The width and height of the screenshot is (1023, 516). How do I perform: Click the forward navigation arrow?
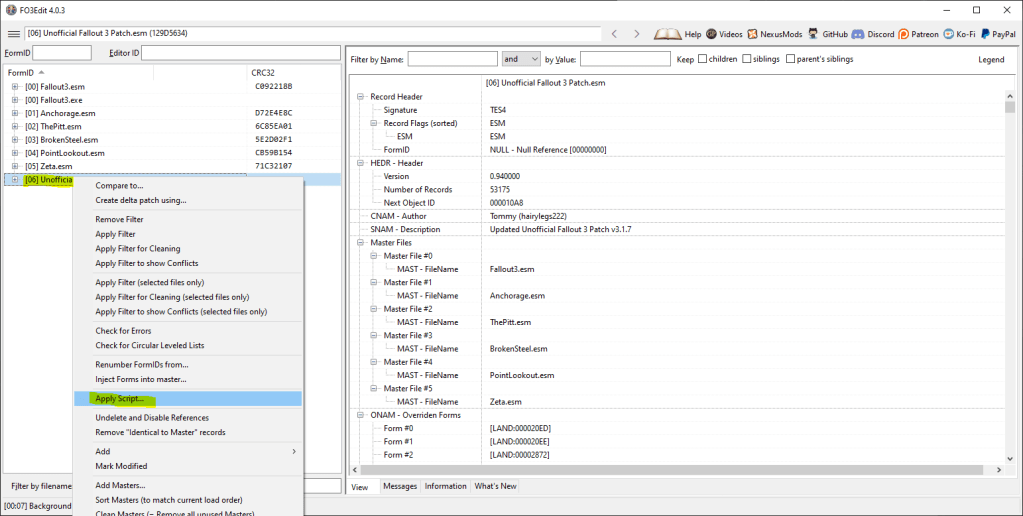click(x=637, y=34)
